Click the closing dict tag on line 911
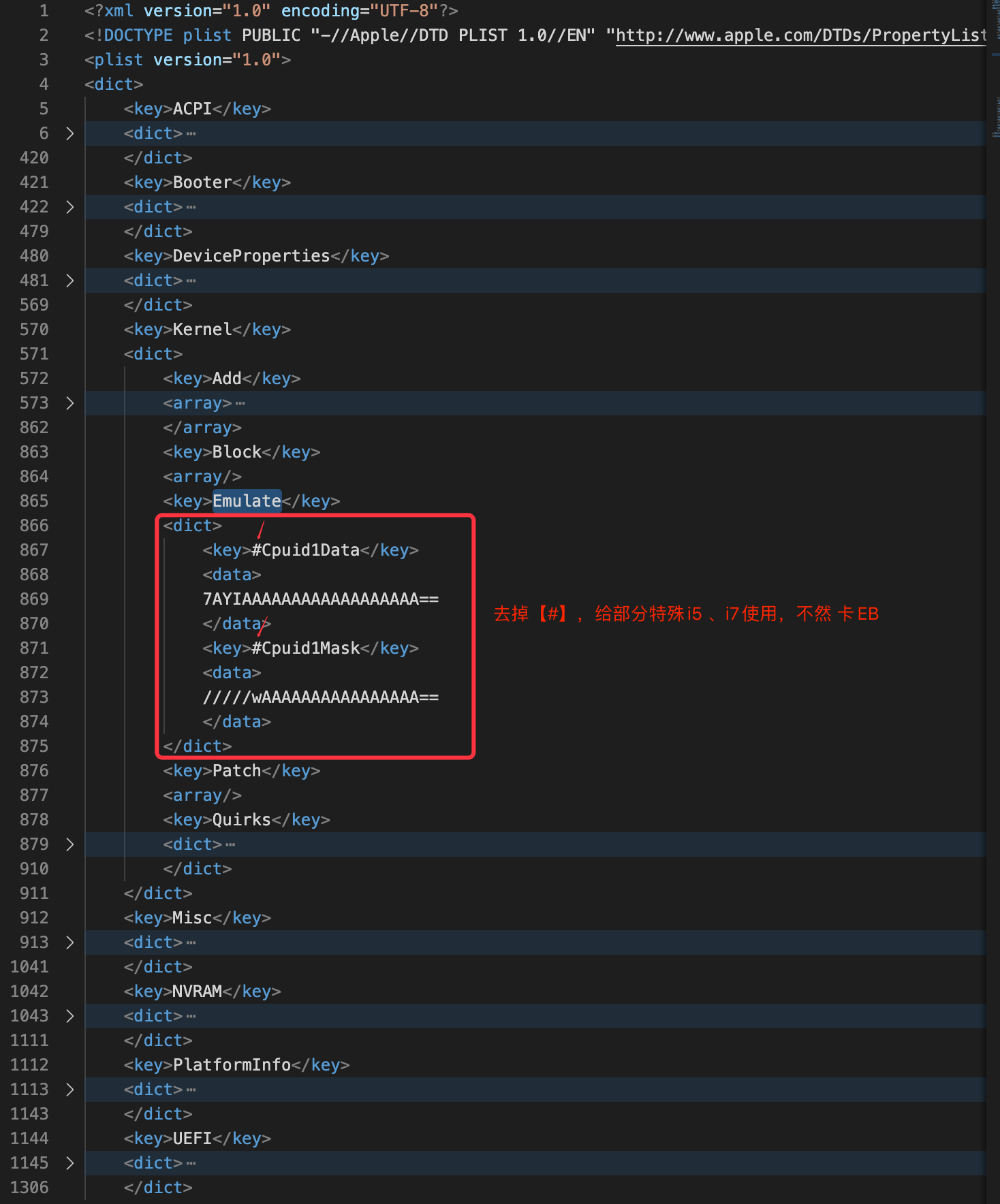Screen dimensions: 1000x1204 [158, 893]
